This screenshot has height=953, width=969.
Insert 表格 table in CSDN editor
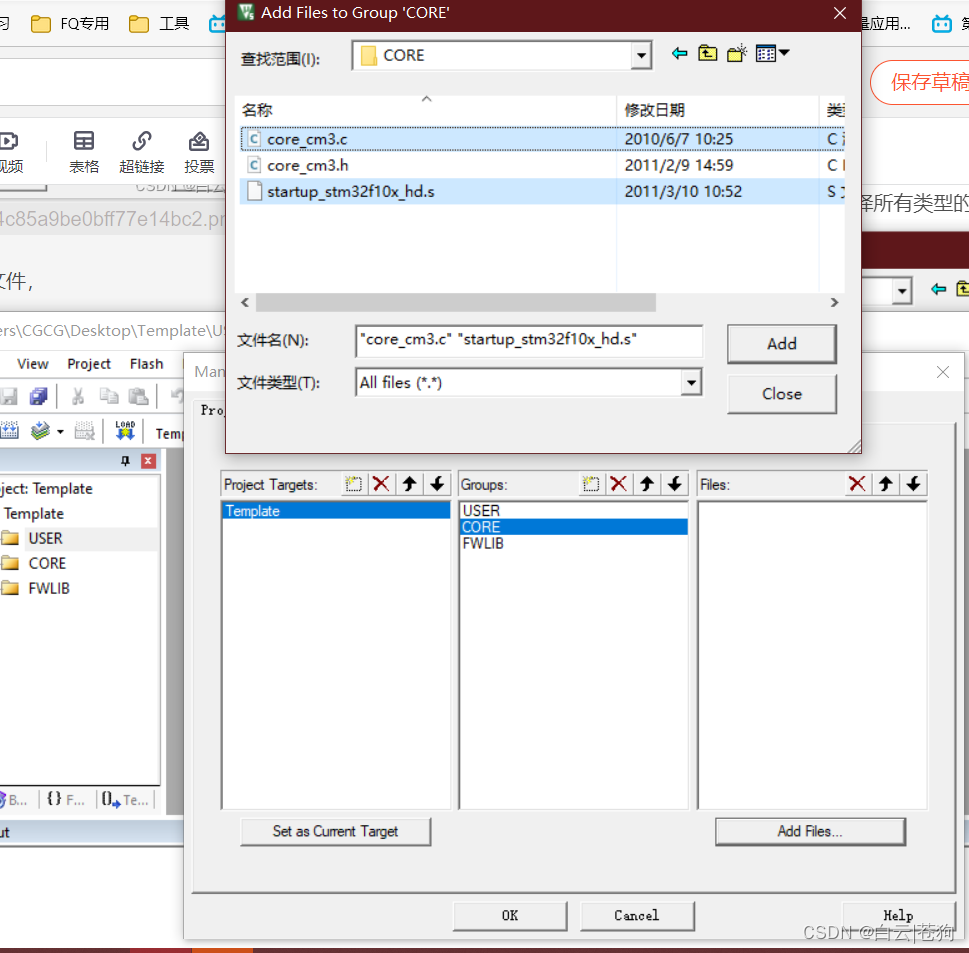[84, 151]
